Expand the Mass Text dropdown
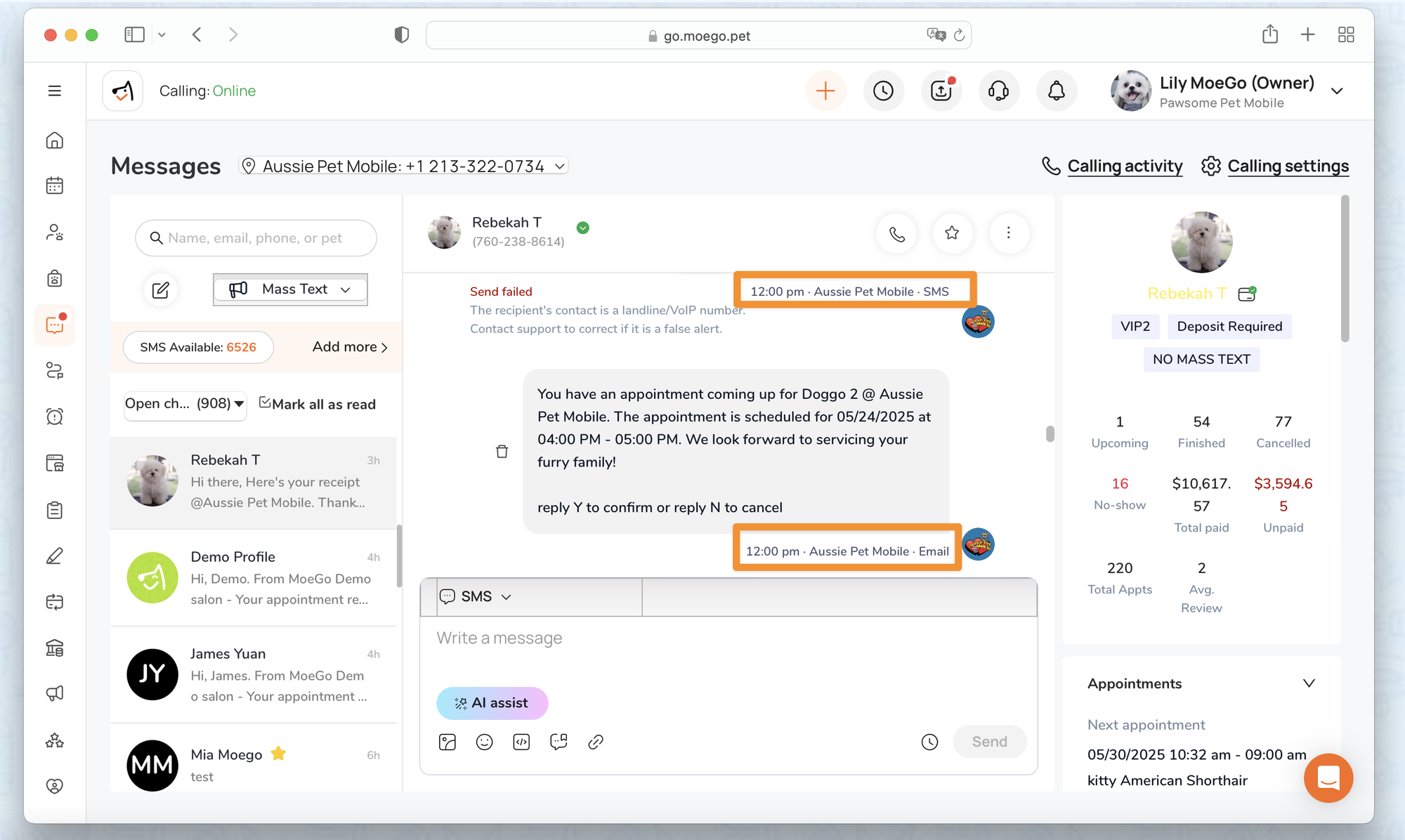1405x840 pixels. coord(290,289)
